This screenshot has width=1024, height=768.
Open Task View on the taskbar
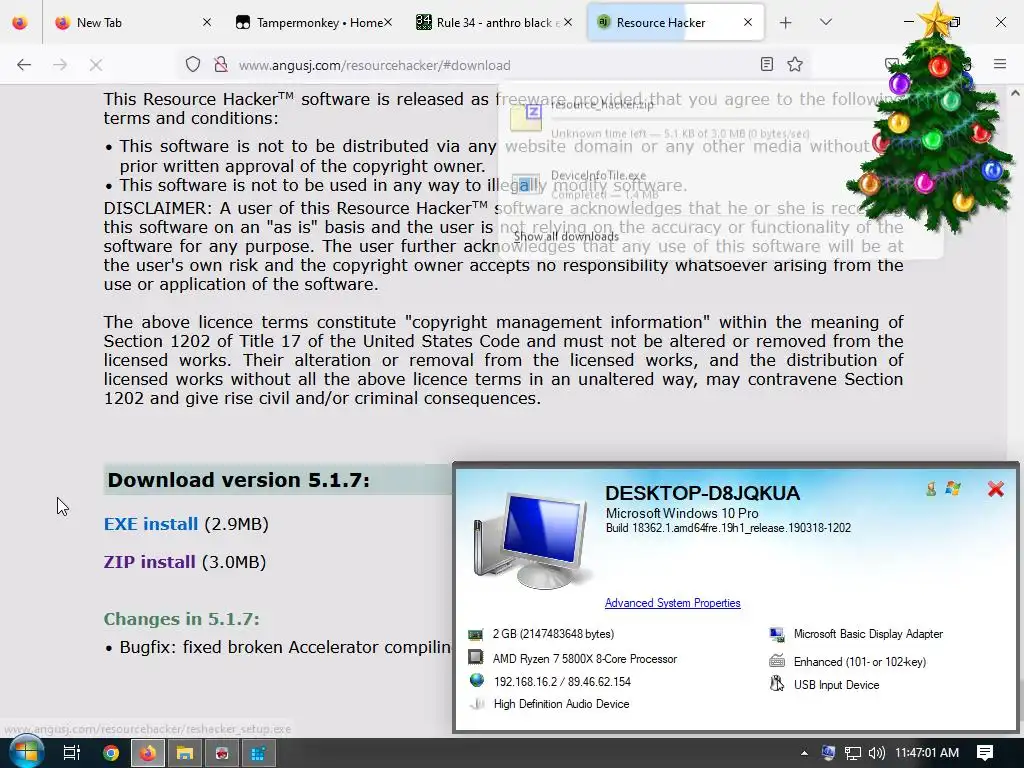[x=71, y=753]
